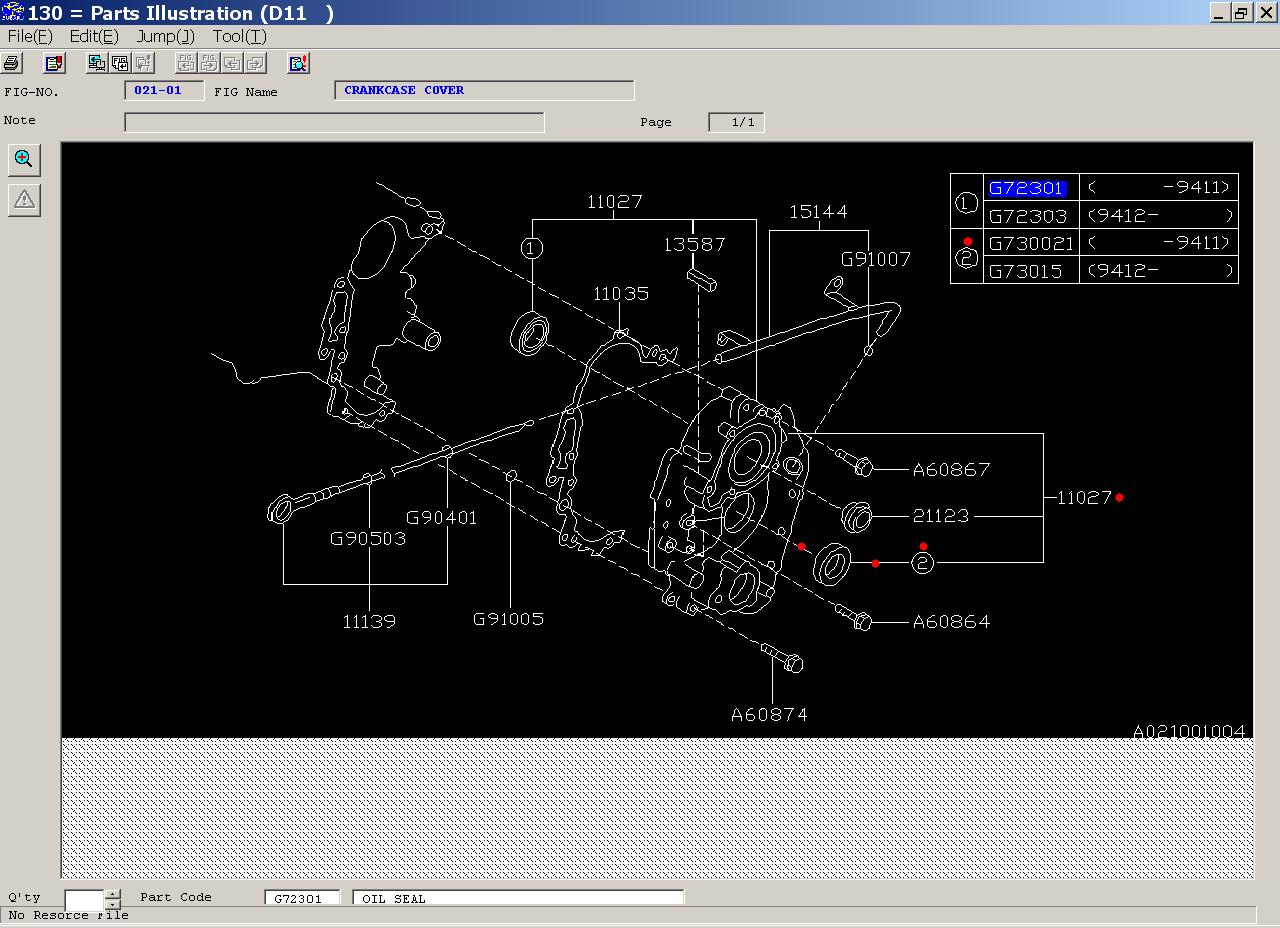The image size is (1280, 928).
Task: Open the Tool menu
Action: (x=239, y=36)
